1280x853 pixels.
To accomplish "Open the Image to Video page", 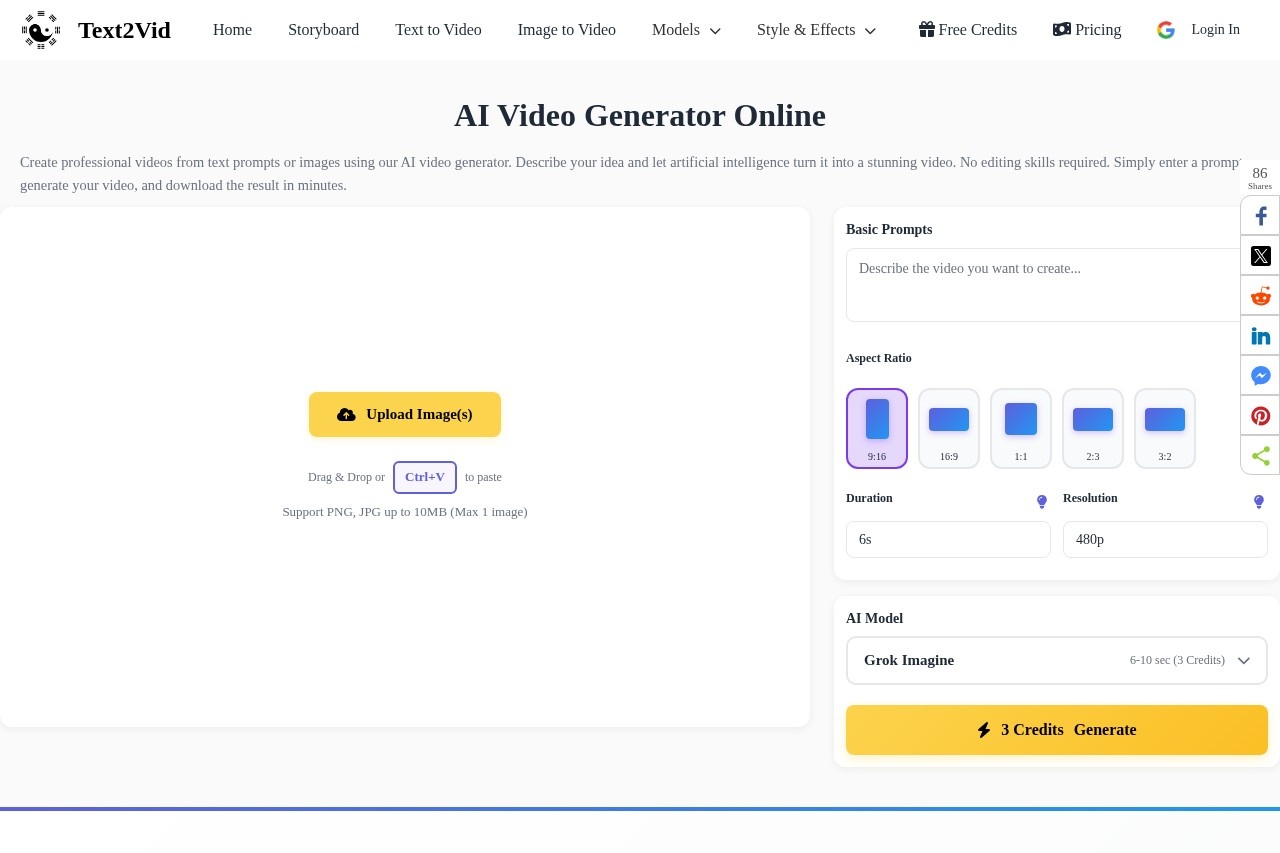I will point(567,30).
